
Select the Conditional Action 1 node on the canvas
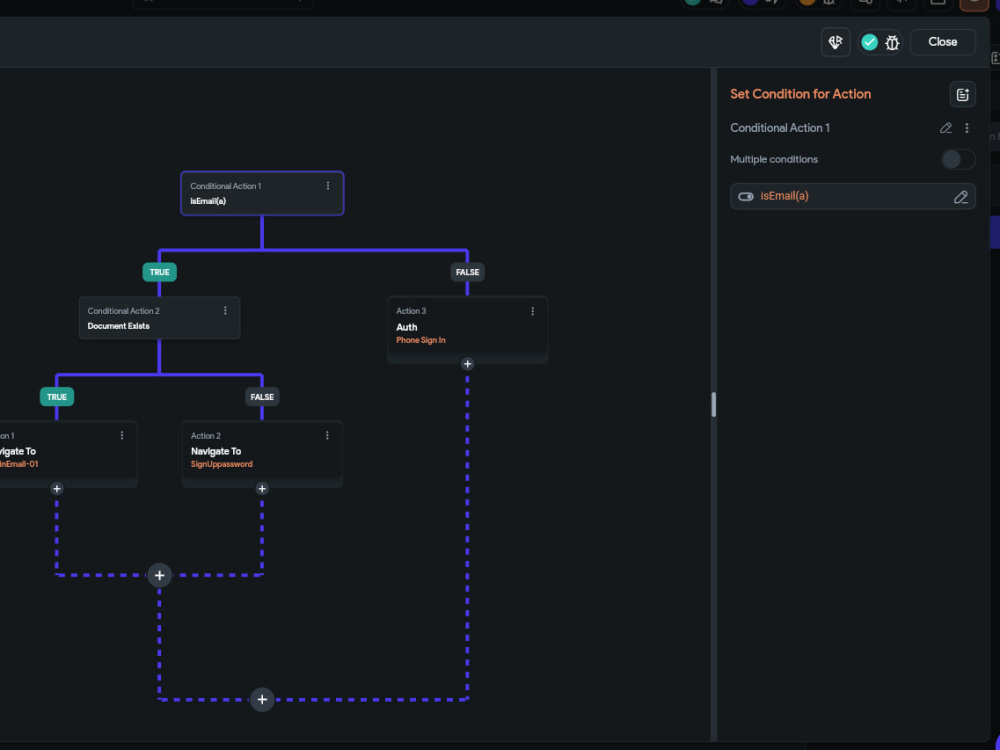click(x=262, y=193)
